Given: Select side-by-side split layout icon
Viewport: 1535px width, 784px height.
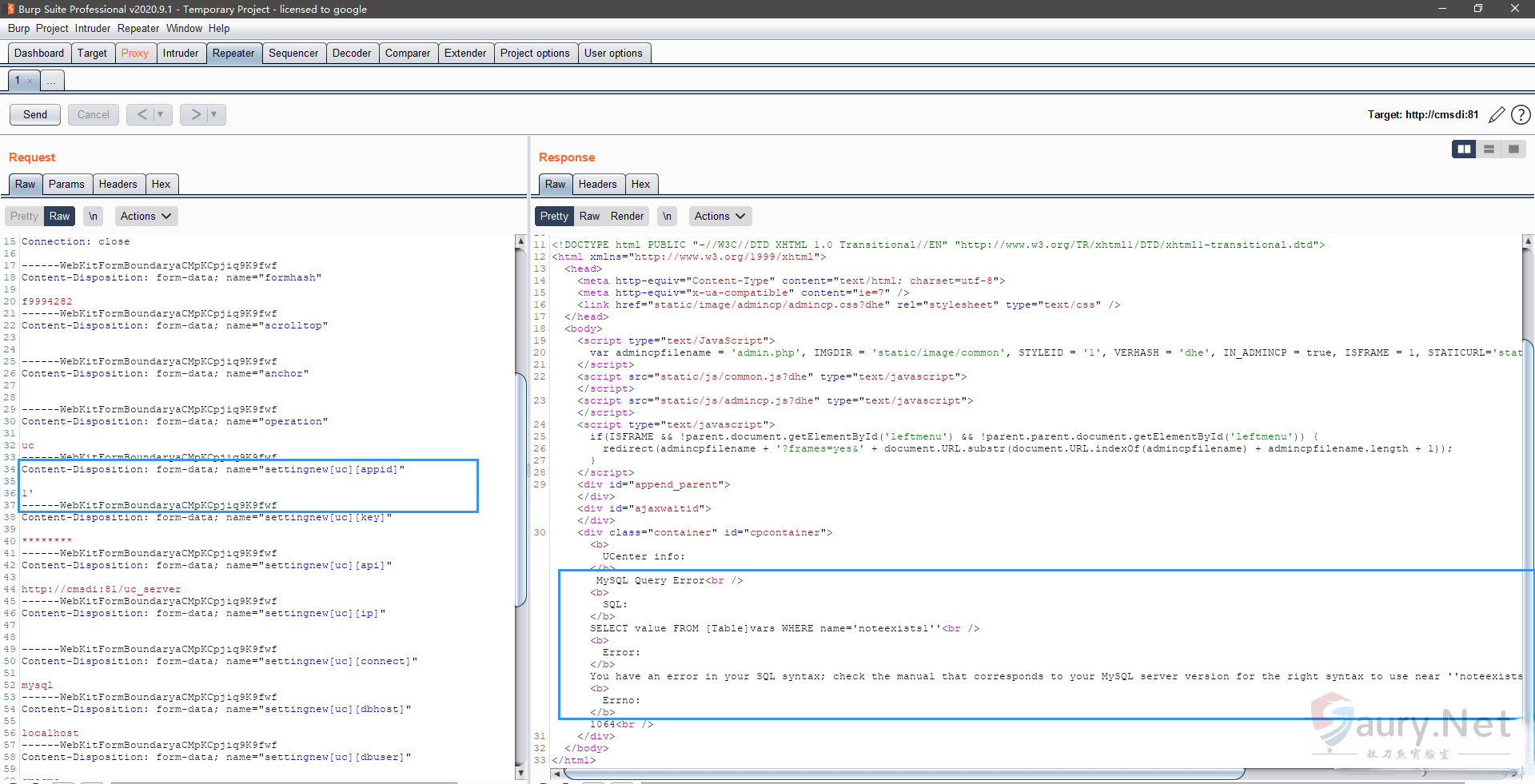Looking at the screenshot, I should point(1464,149).
